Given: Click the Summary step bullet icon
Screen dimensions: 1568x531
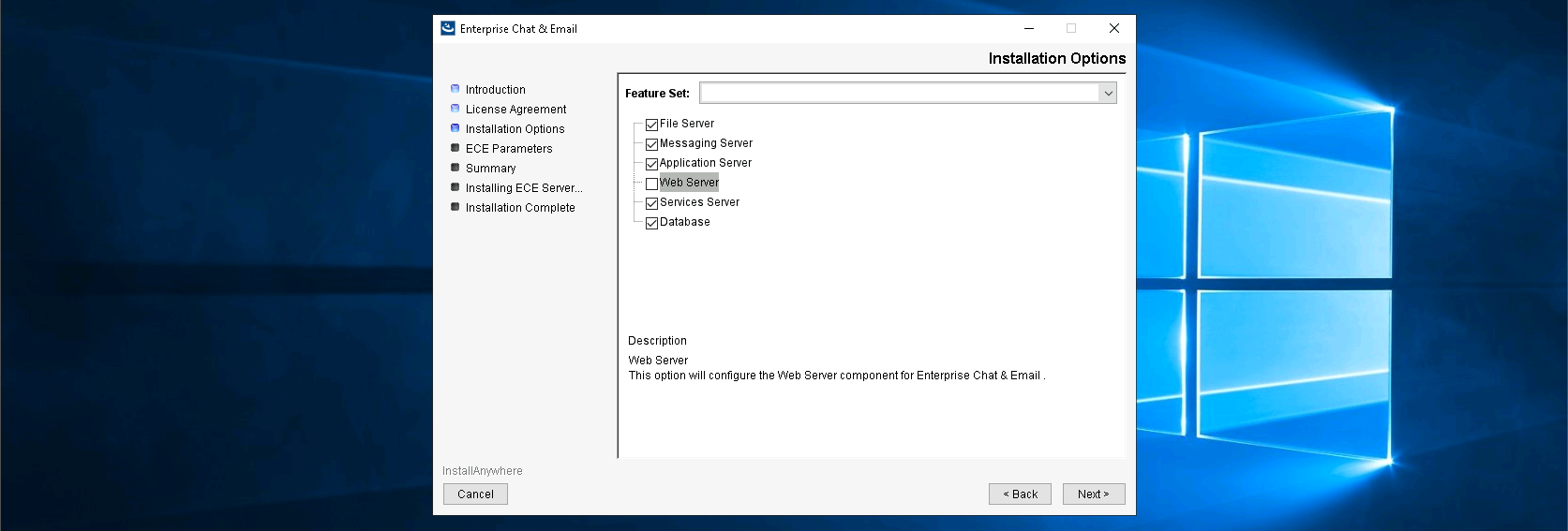Looking at the screenshot, I should point(455,168).
